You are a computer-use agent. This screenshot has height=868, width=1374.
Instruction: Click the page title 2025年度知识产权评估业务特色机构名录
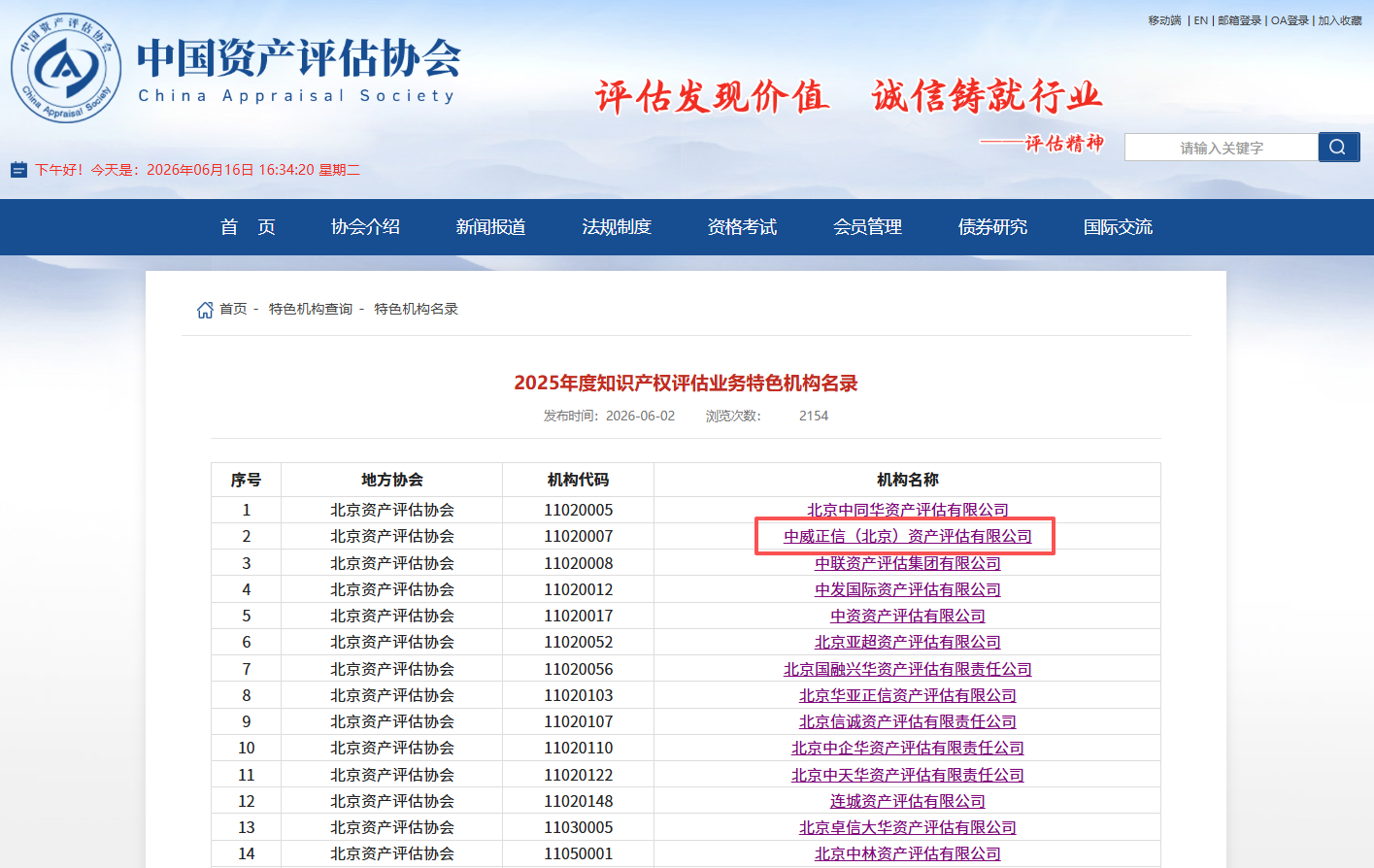(686, 384)
